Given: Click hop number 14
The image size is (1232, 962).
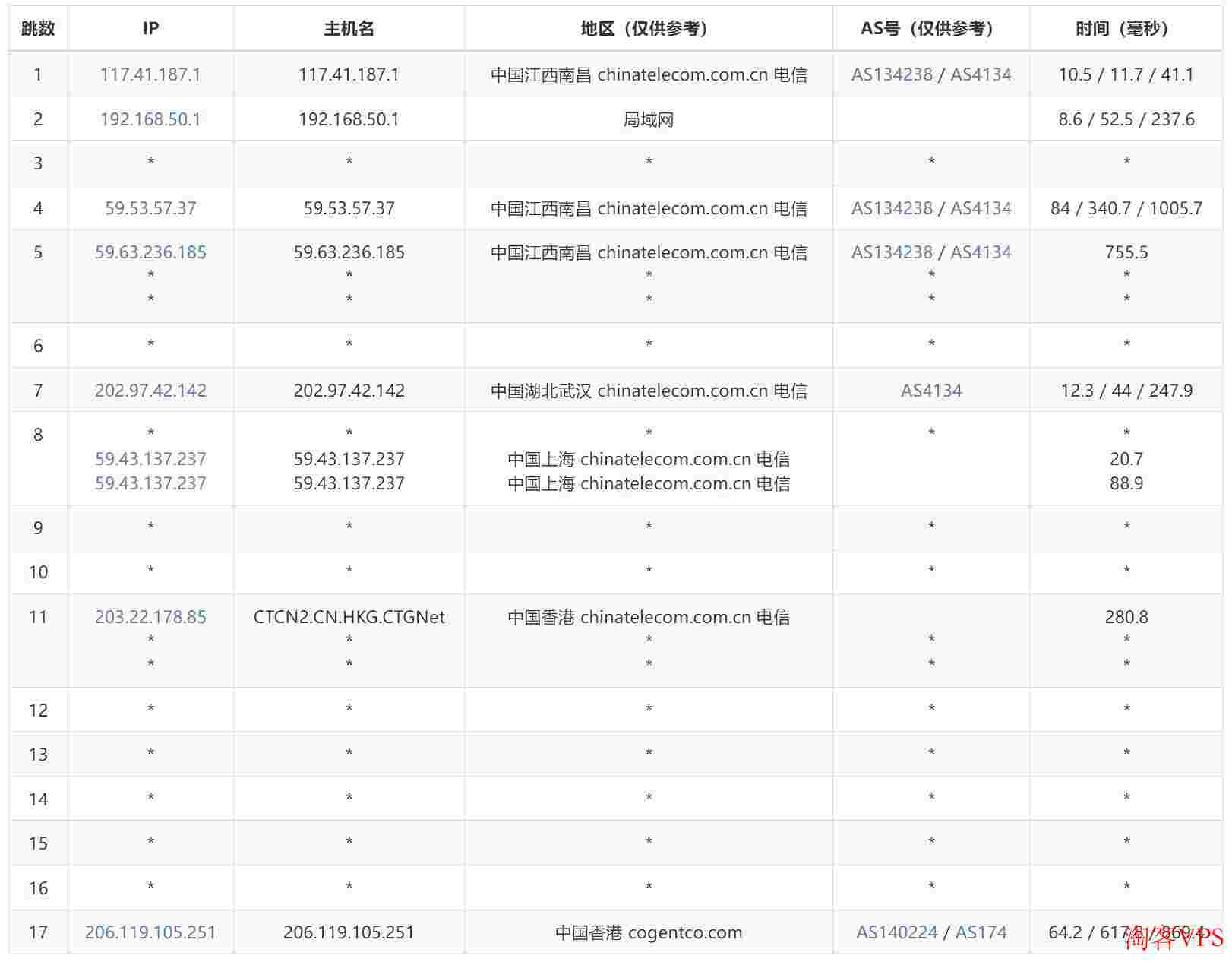Looking at the screenshot, I should [38, 799].
